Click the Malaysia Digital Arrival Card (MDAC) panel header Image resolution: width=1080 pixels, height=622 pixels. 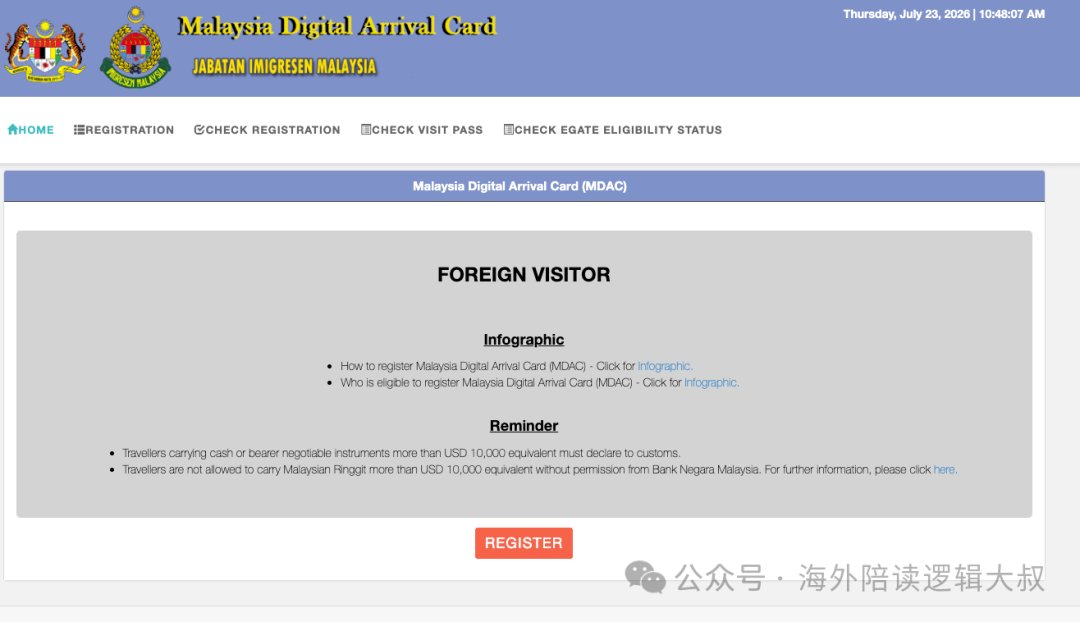[x=524, y=186]
